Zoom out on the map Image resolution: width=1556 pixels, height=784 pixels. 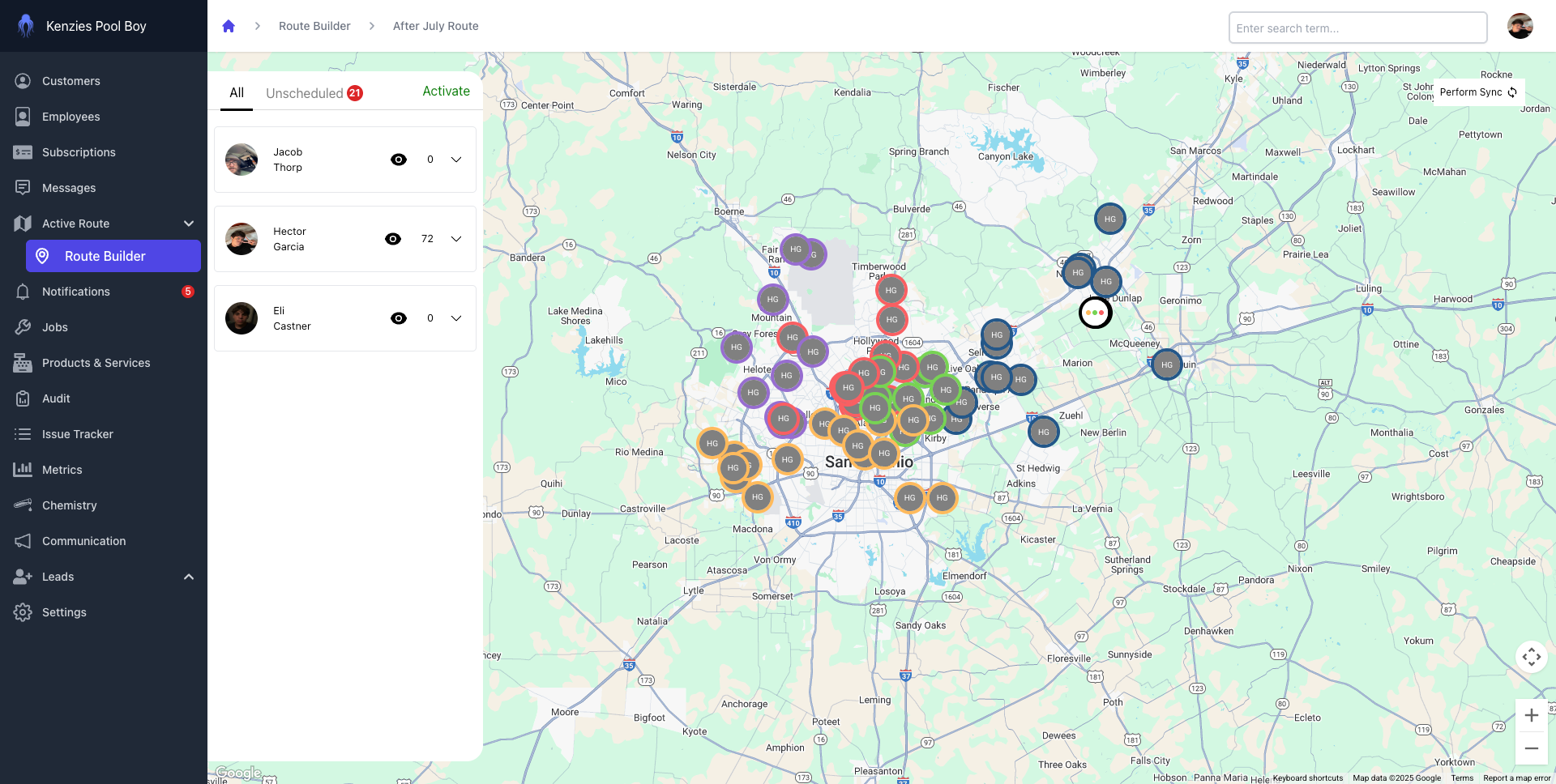[1531, 748]
